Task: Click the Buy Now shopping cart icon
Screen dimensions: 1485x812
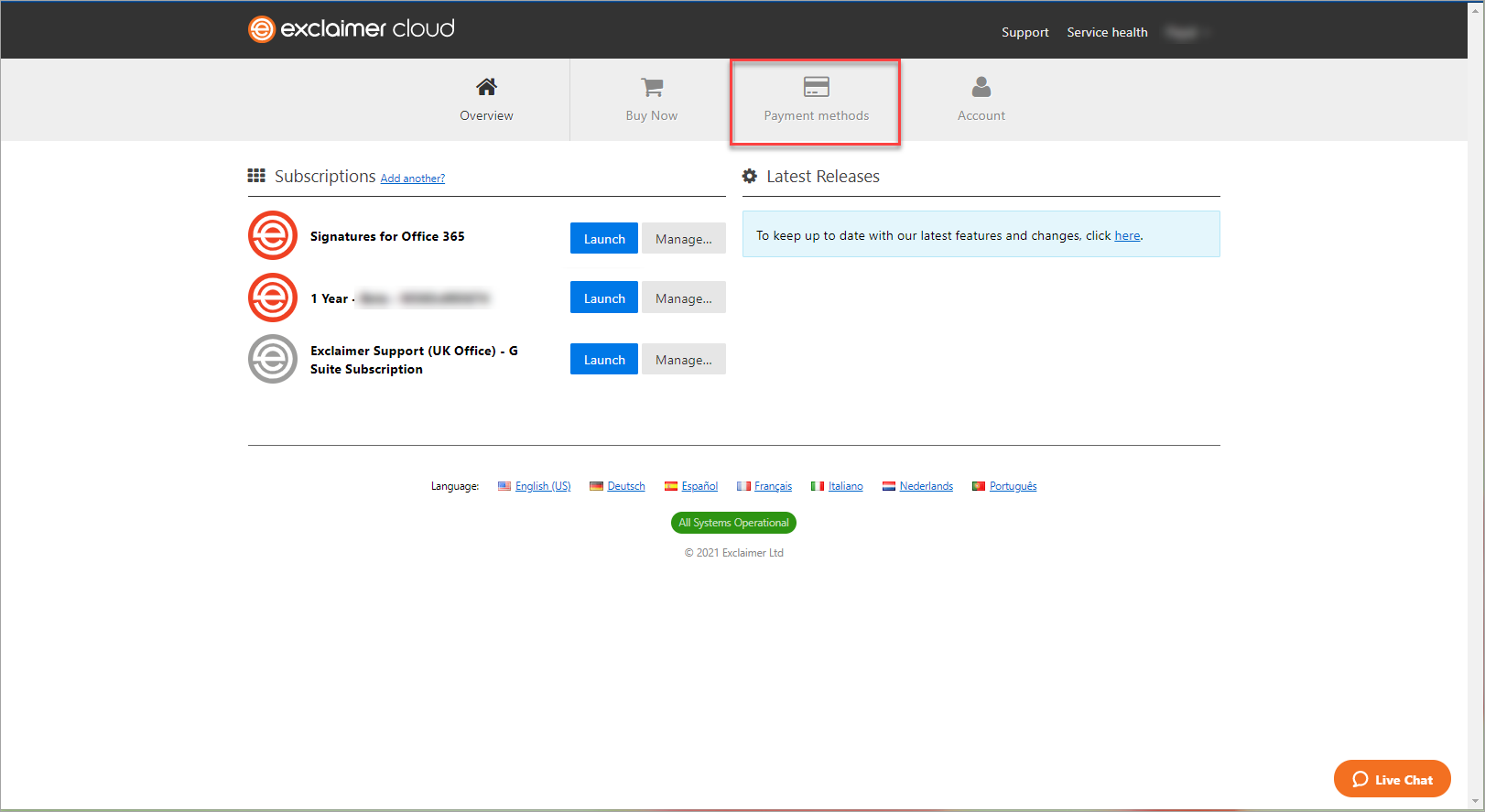Action: click(x=651, y=87)
